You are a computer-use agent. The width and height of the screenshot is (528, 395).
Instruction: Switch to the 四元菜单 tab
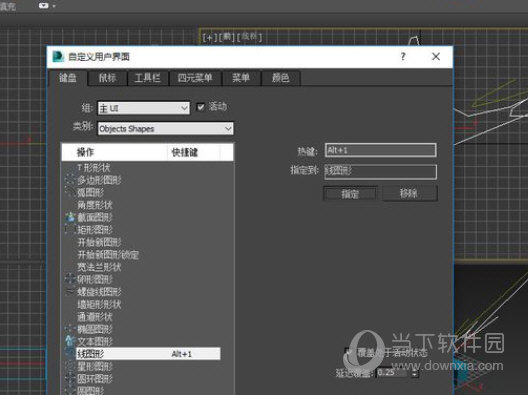195,78
